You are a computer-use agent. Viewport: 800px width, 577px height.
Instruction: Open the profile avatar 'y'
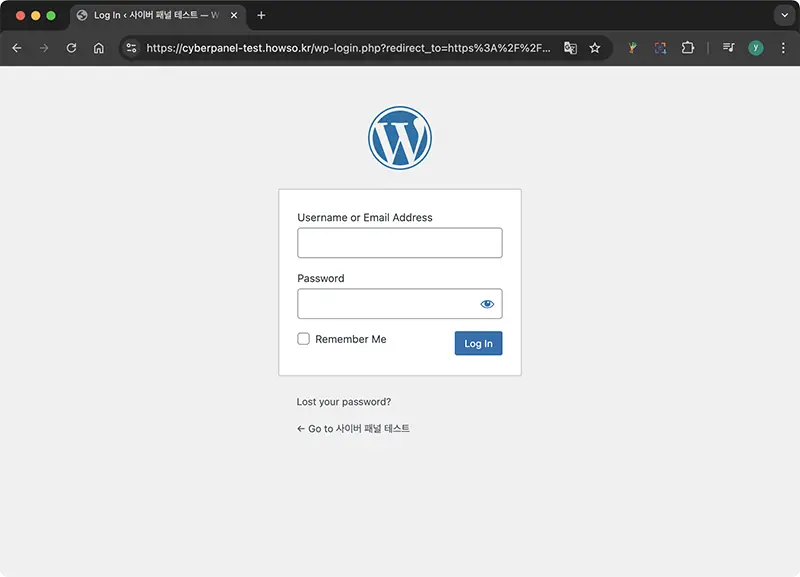[x=756, y=48]
